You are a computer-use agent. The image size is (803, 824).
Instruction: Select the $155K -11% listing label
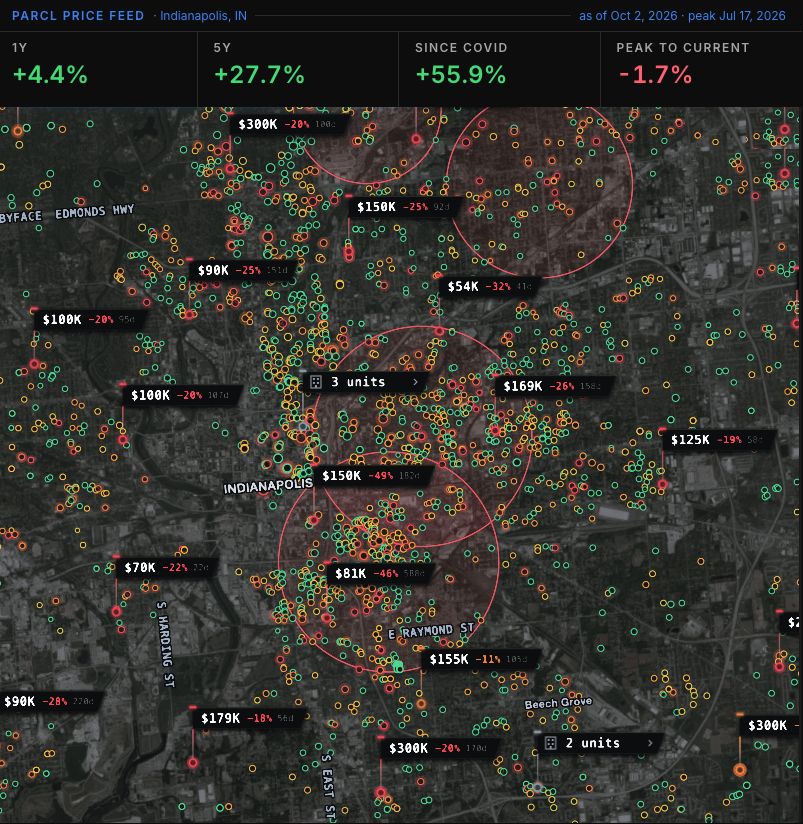tap(480, 660)
